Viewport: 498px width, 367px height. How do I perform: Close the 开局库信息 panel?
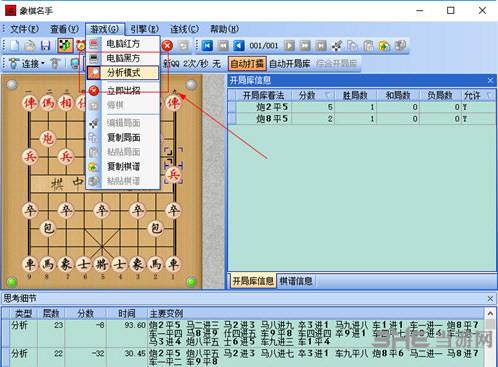(x=490, y=80)
